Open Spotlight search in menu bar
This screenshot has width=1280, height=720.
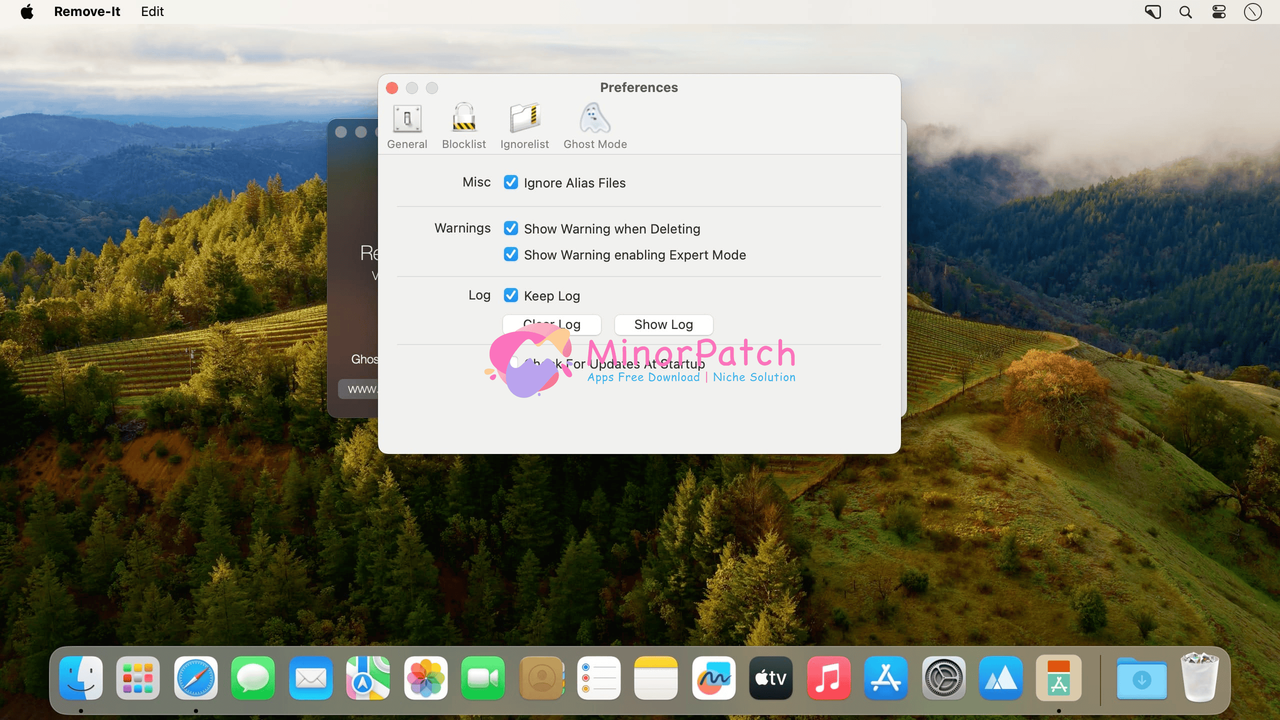(x=1186, y=12)
